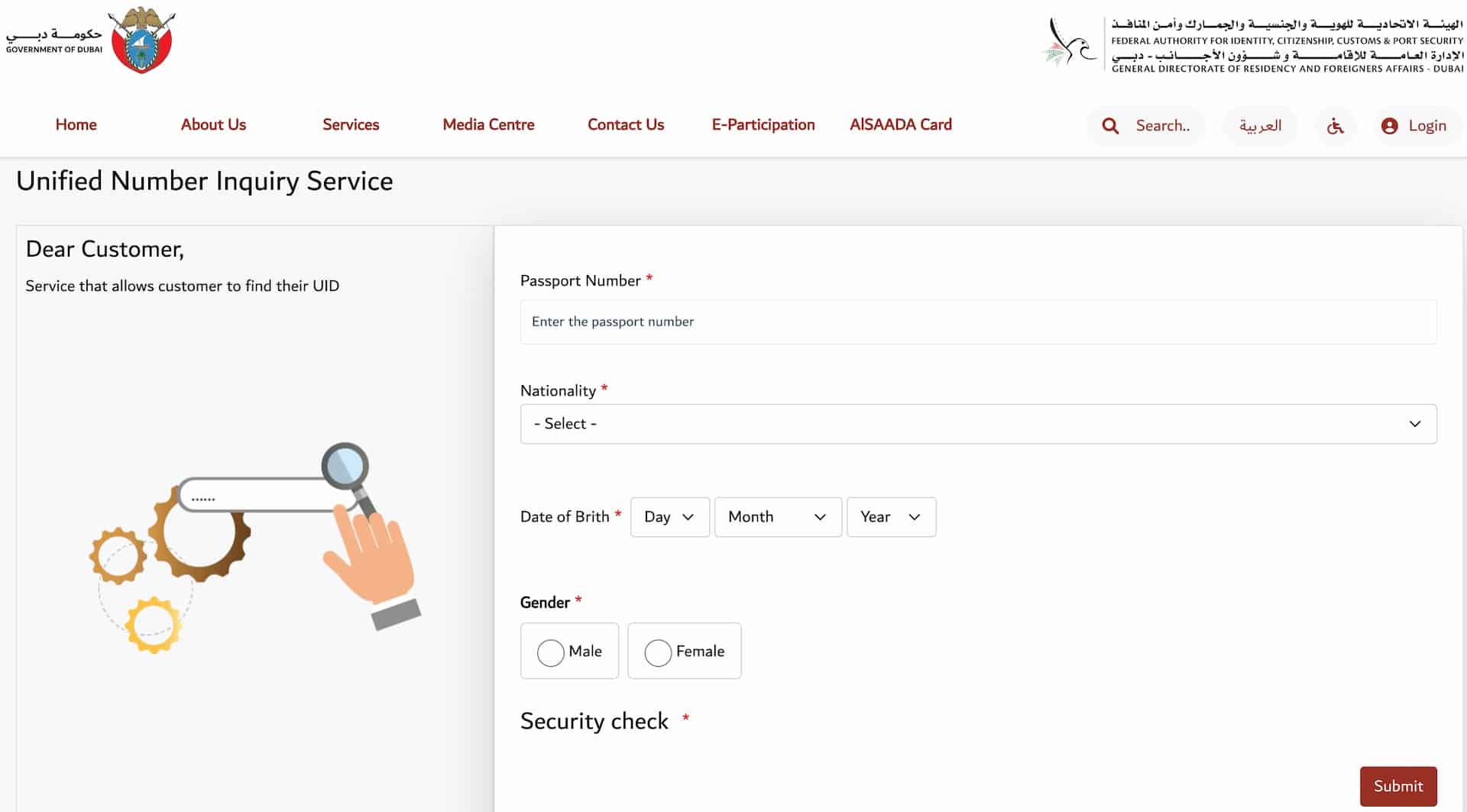Switch language to العربية
1467x812 pixels.
click(1260, 125)
